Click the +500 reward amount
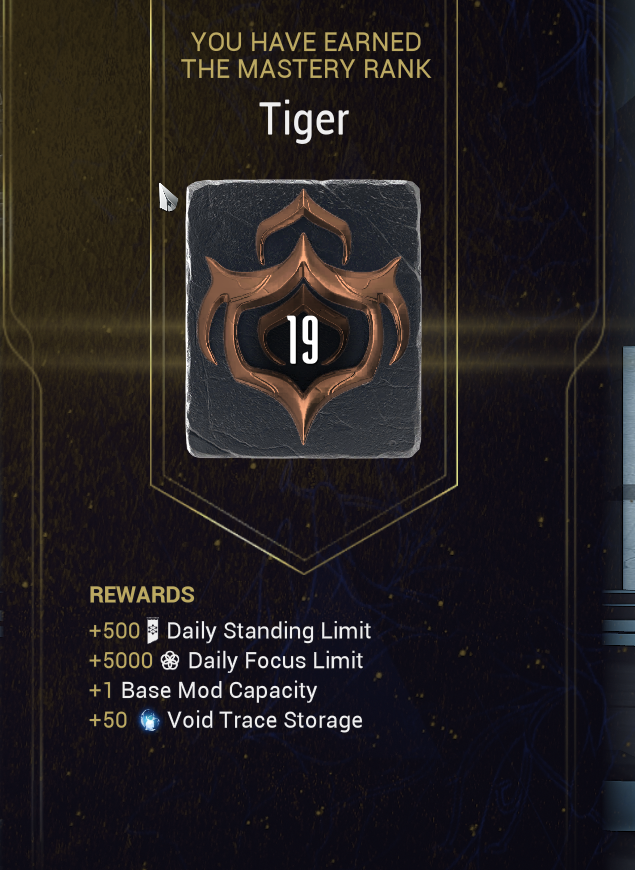This screenshot has width=635, height=870. (114, 631)
